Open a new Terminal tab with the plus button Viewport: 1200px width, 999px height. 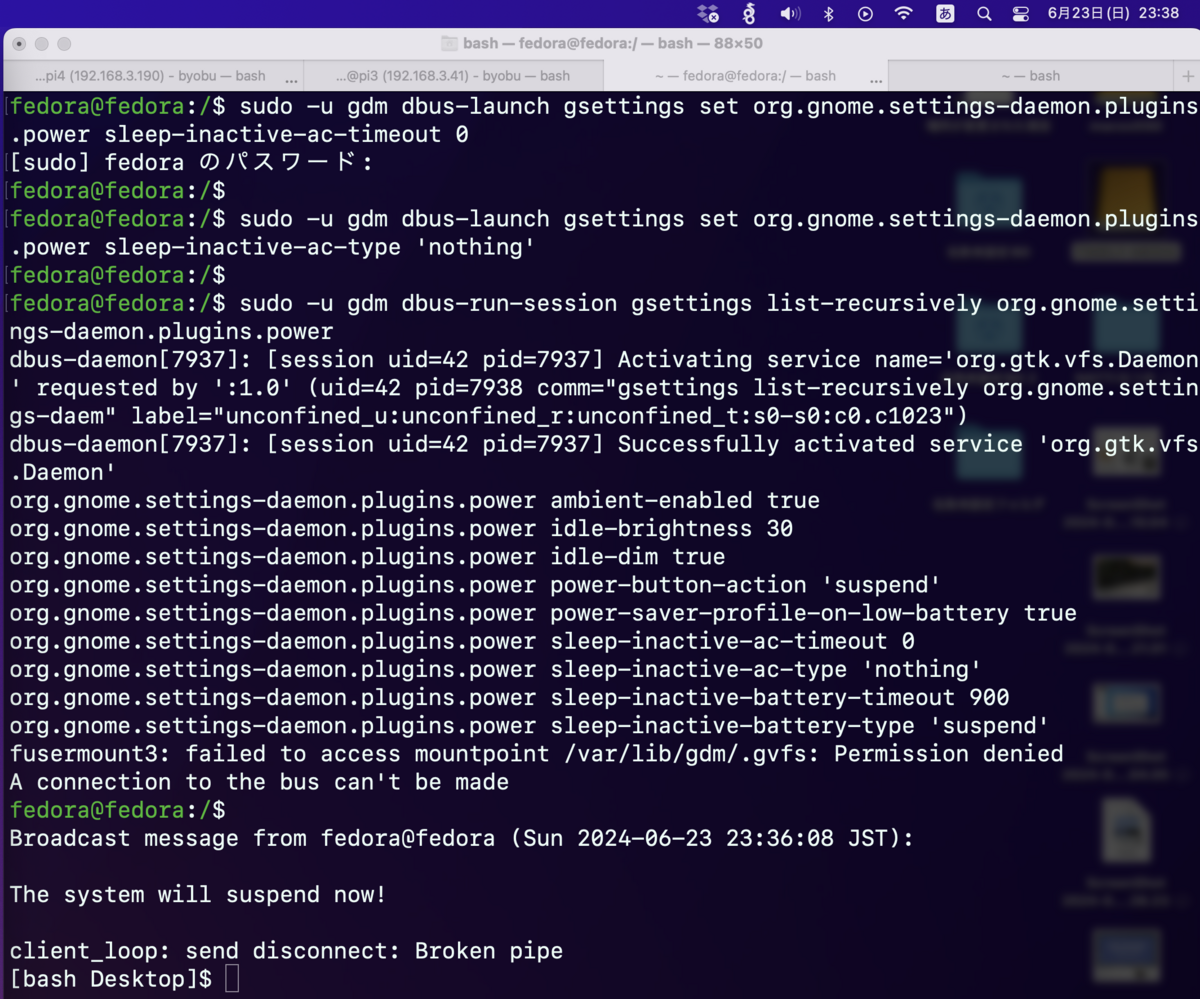1188,76
